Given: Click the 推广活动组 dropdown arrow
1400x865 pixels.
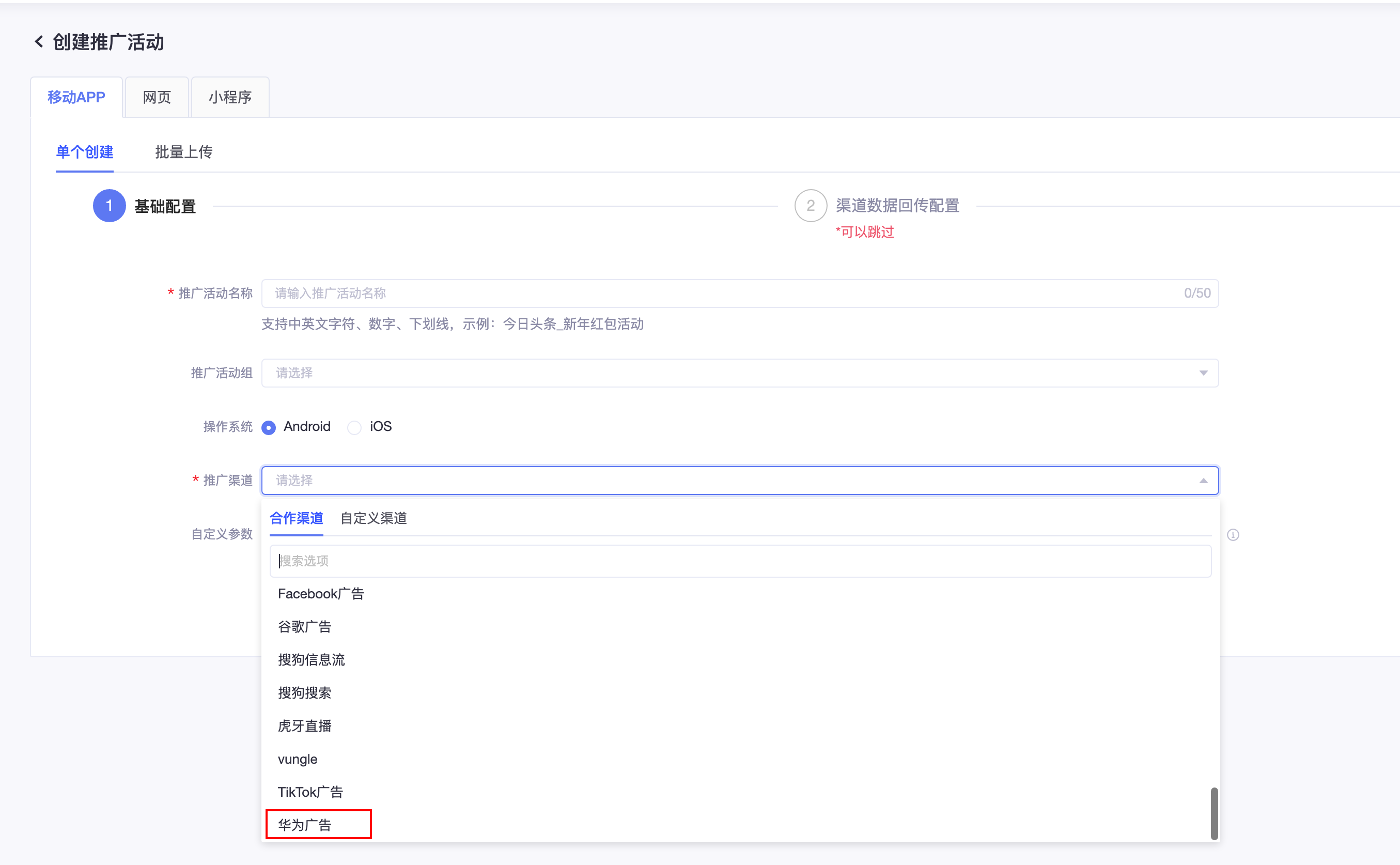Looking at the screenshot, I should click(x=1203, y=373).
